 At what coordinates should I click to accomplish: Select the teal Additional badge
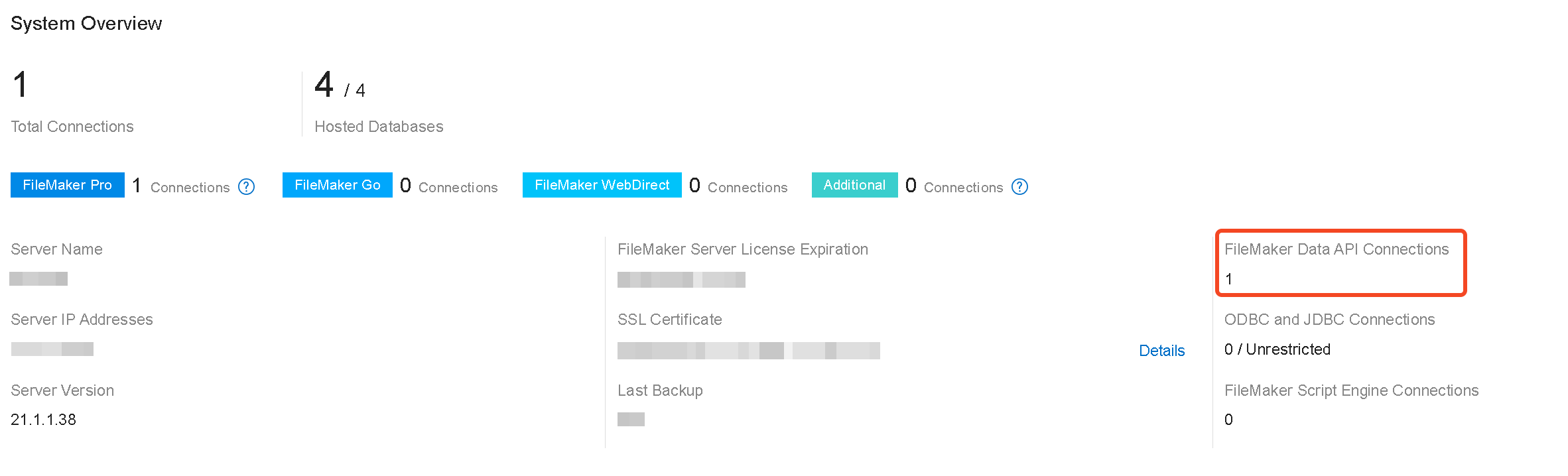(854, 185)
